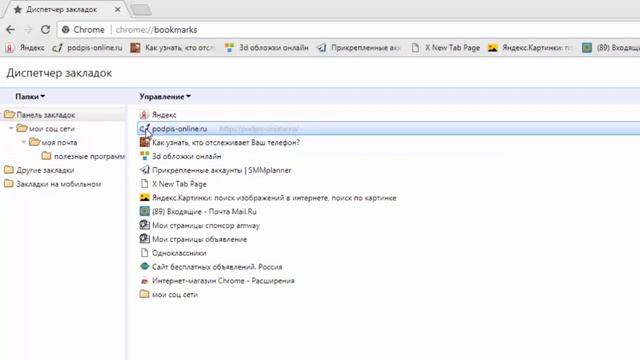Open the Управление dropdown menu
This screenshot has height=360, width=640.
[165, 97]
